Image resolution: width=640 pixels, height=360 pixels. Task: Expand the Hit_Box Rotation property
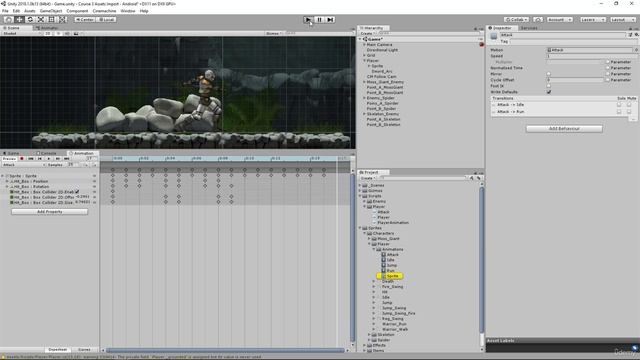point(7,186)
